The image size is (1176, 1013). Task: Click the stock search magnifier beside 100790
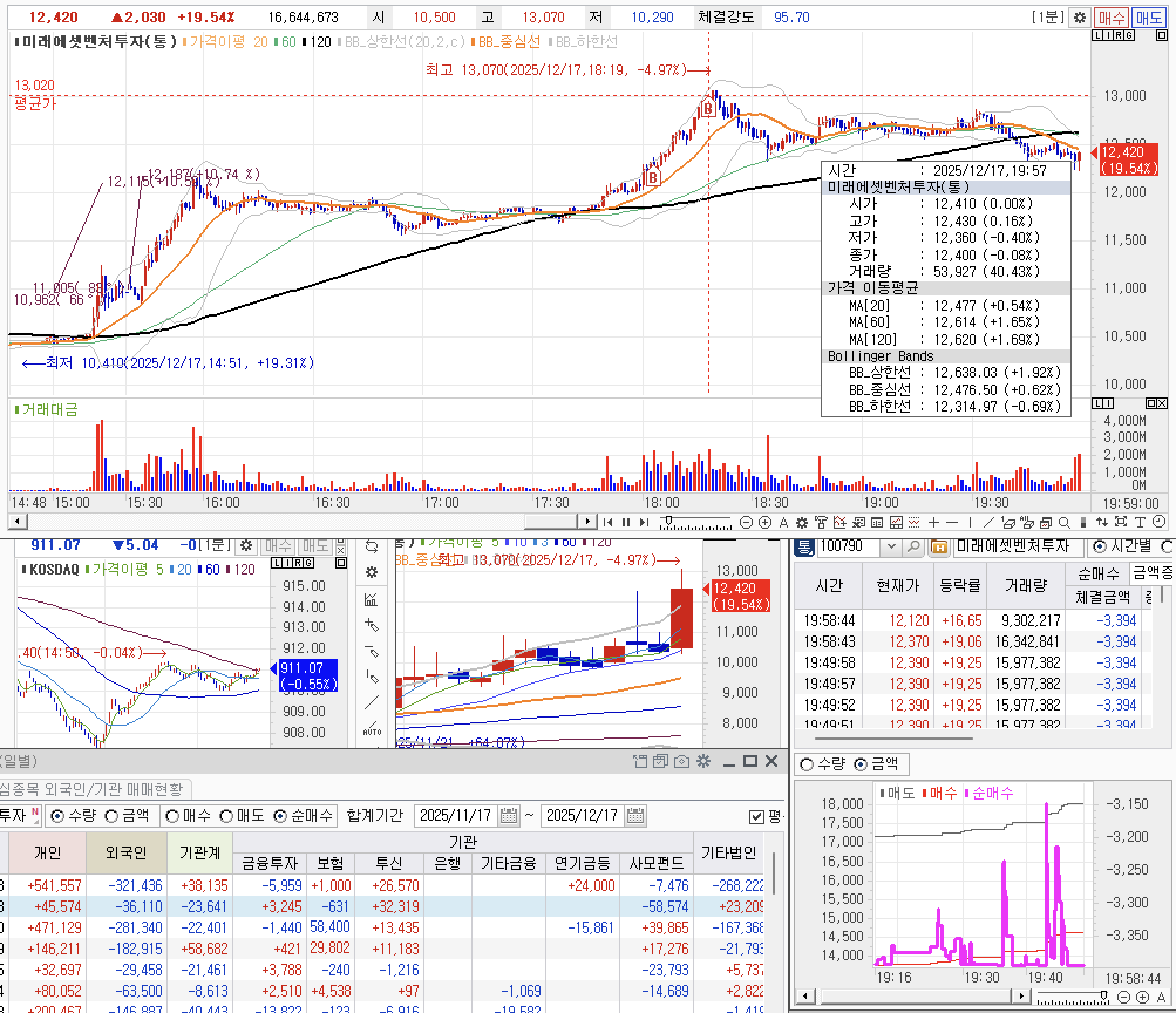click(x=913, y=547)
